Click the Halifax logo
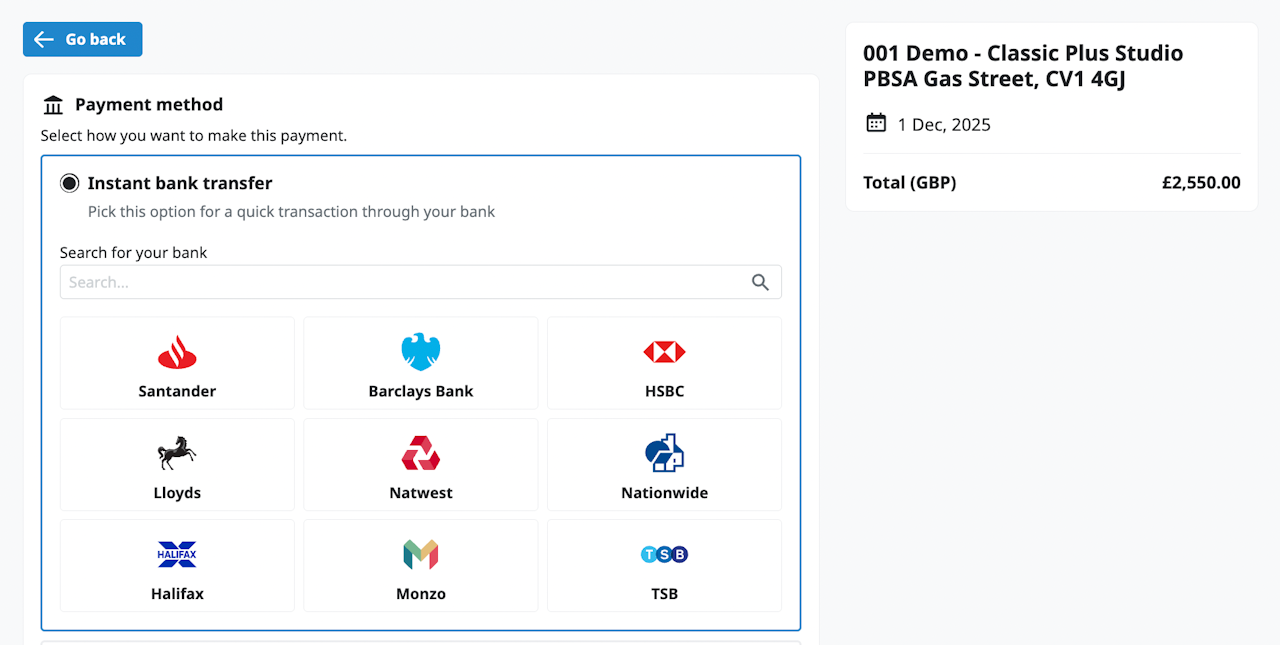 point(177,554)
